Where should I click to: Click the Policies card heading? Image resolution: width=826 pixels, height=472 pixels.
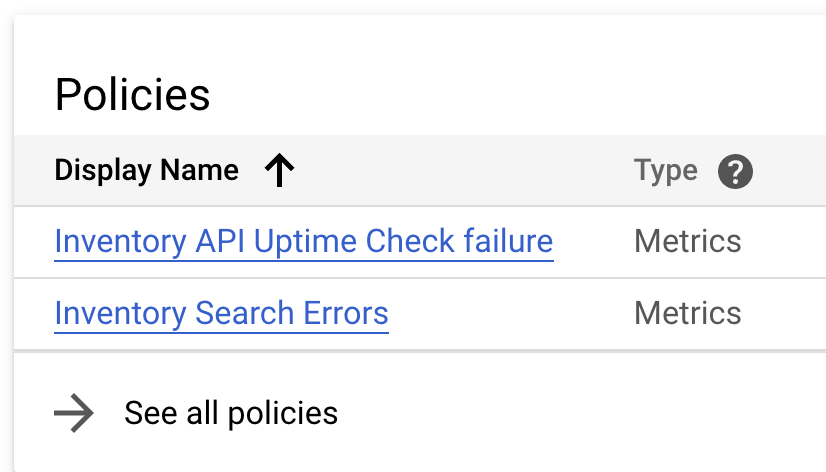[132, 95]
